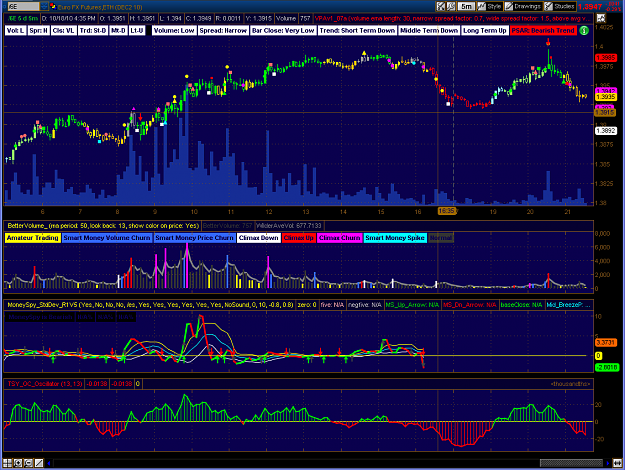Click the 'Bar Close: Very Low' label

tap(283, 30)
